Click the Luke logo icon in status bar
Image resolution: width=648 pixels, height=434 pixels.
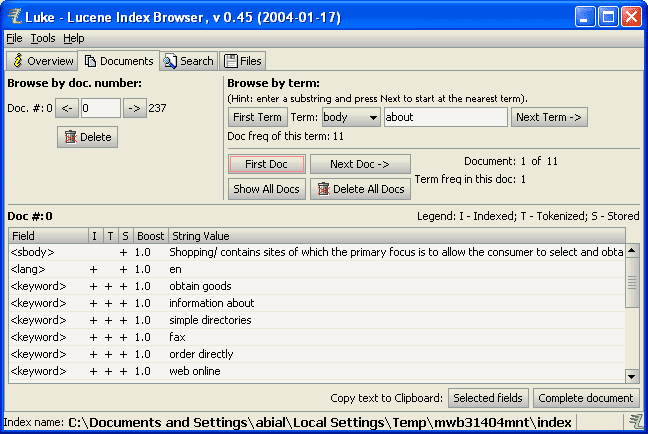coord(636,422)
